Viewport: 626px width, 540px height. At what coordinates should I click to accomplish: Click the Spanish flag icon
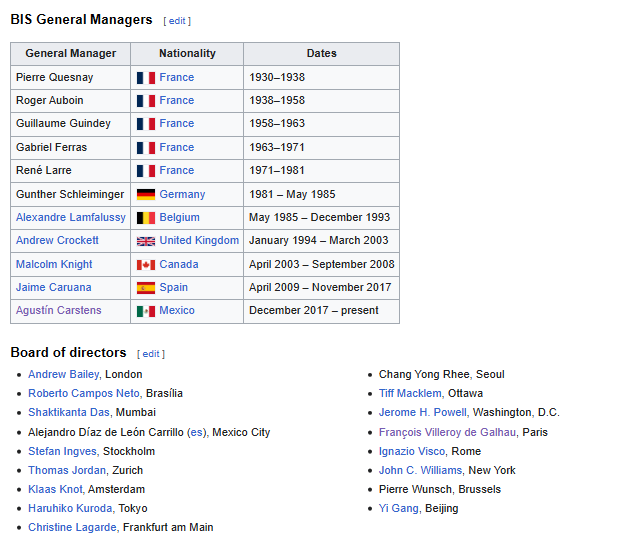pyautogui.click(x=146, y=288)
